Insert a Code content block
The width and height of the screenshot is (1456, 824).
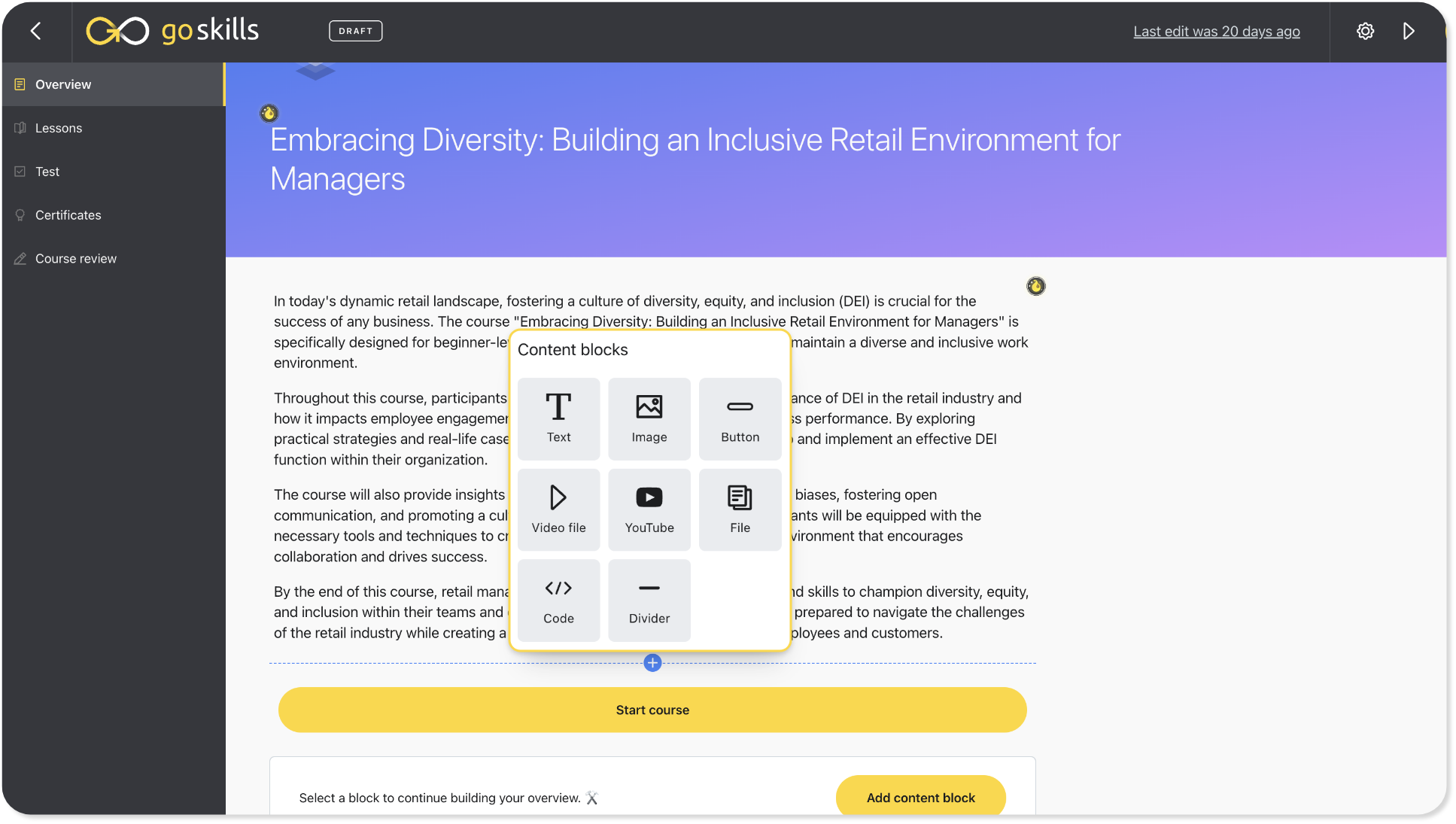point(558,600)
